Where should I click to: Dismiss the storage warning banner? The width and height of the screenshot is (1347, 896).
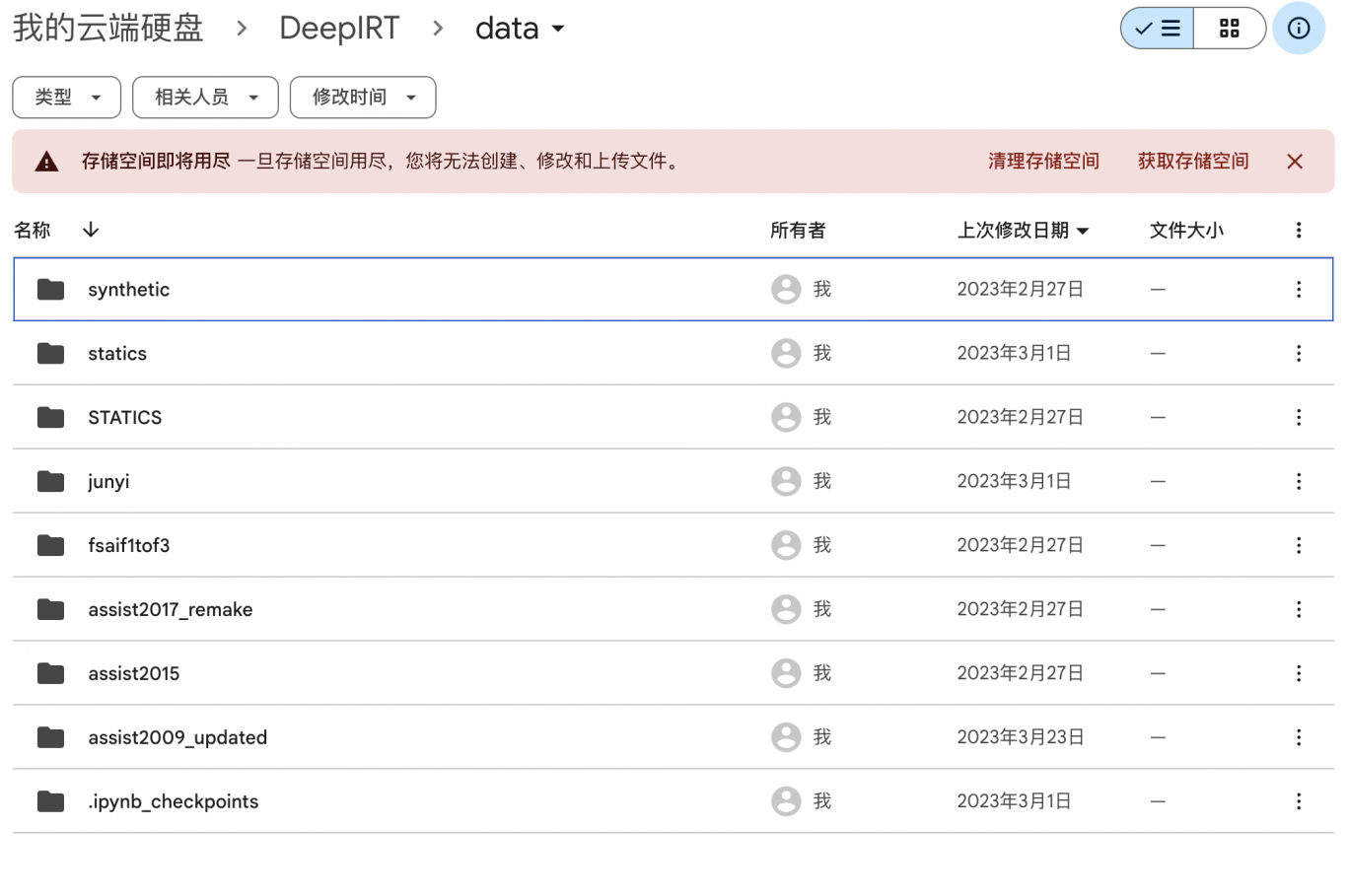[x=1295, y=162]
